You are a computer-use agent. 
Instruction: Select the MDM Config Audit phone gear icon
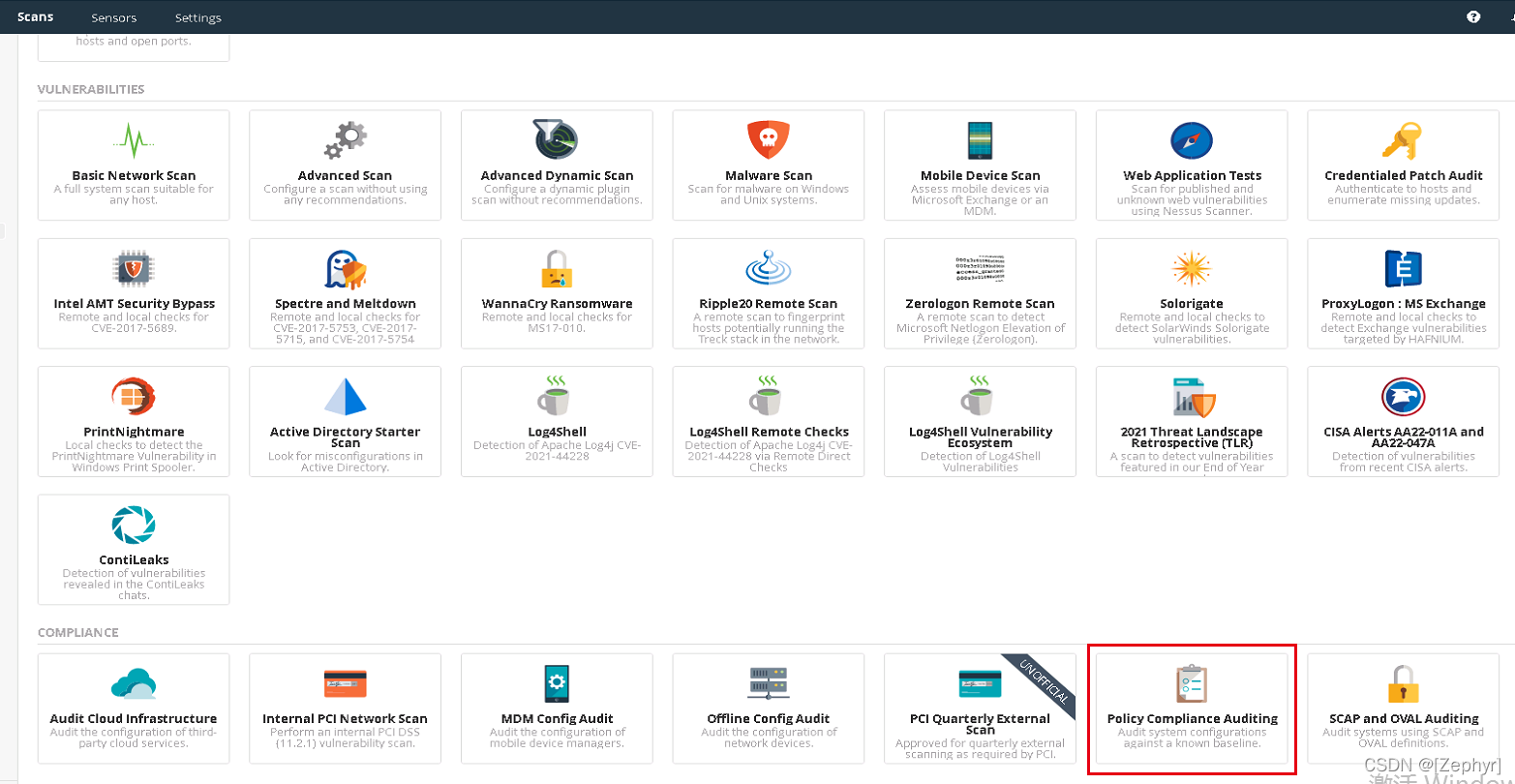(557, 683)
